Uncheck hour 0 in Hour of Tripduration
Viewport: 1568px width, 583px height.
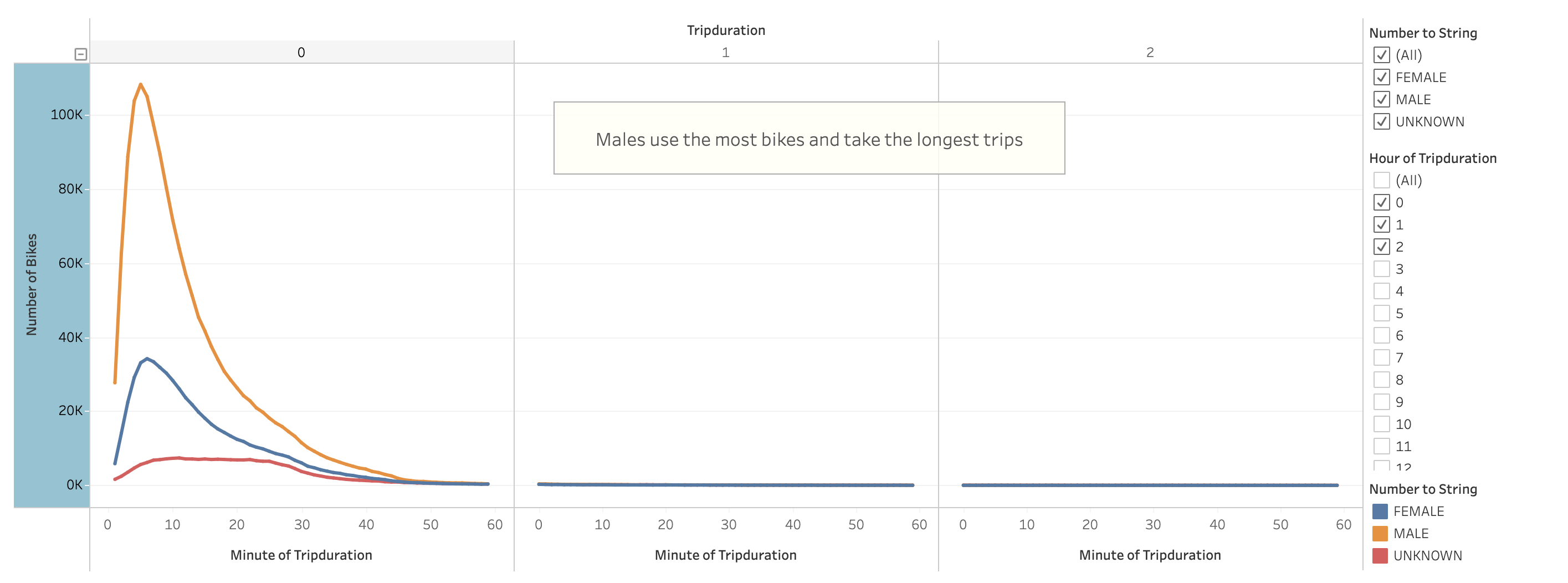point(1383,202)
